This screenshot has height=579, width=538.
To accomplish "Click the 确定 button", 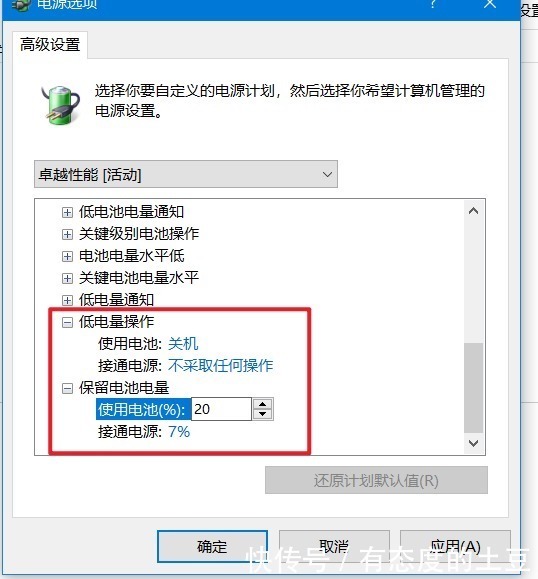I will click(212, 547).
